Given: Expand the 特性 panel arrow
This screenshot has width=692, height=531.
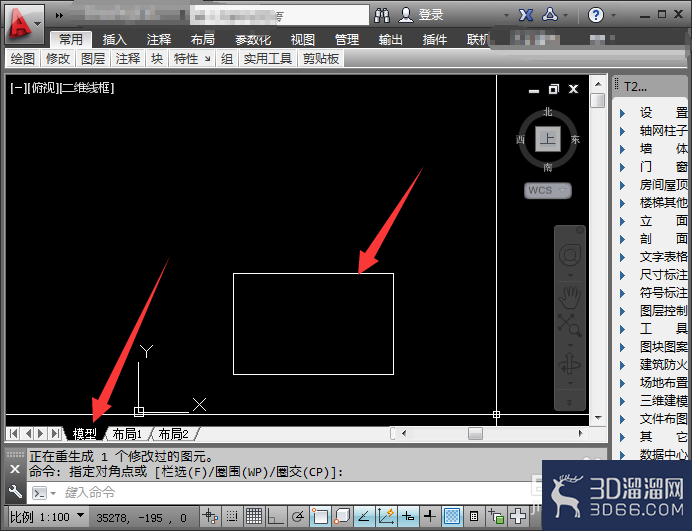Looking at the screenshot, I should pos(207,59).
